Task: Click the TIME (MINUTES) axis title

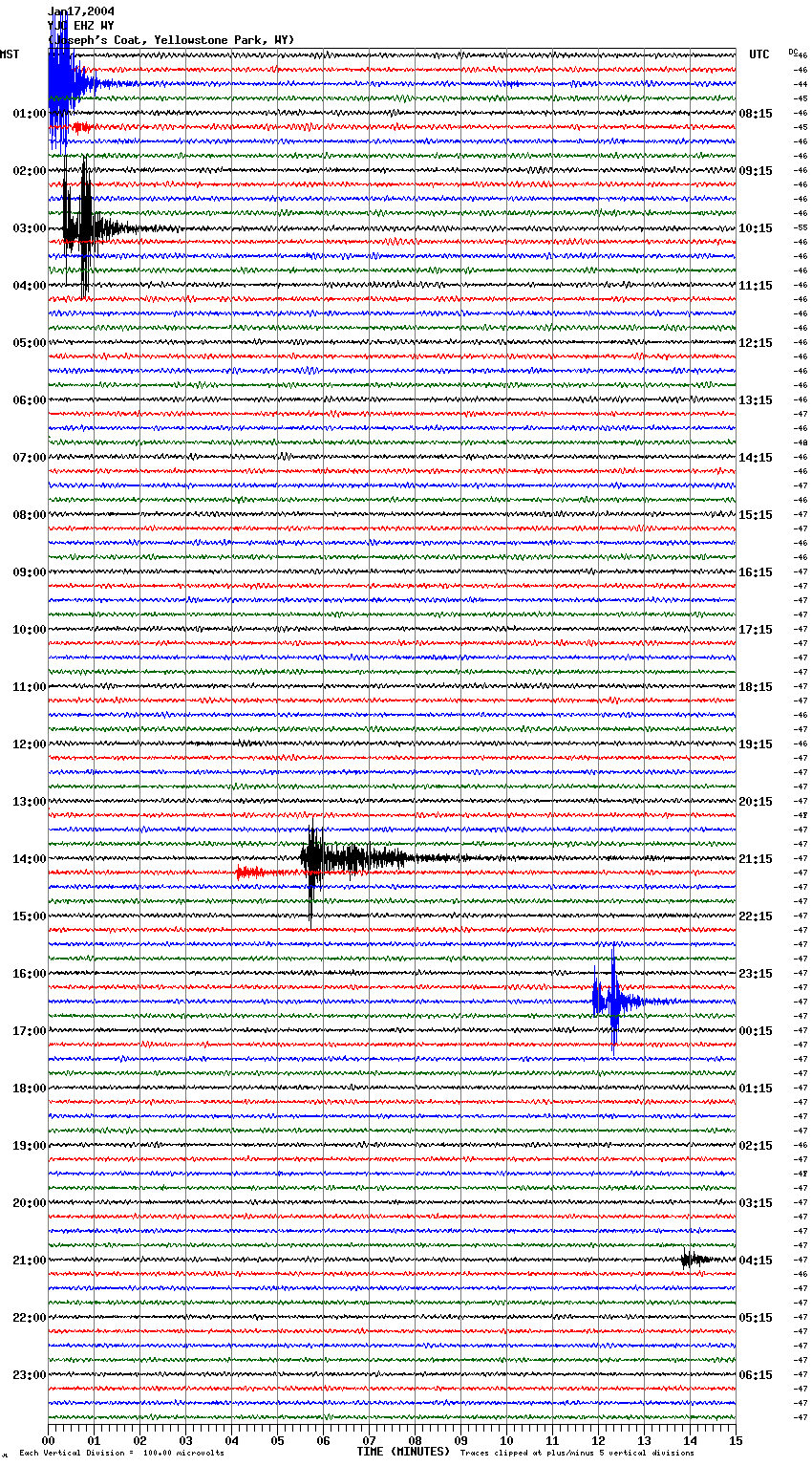Action: (x=403, y=1452)
